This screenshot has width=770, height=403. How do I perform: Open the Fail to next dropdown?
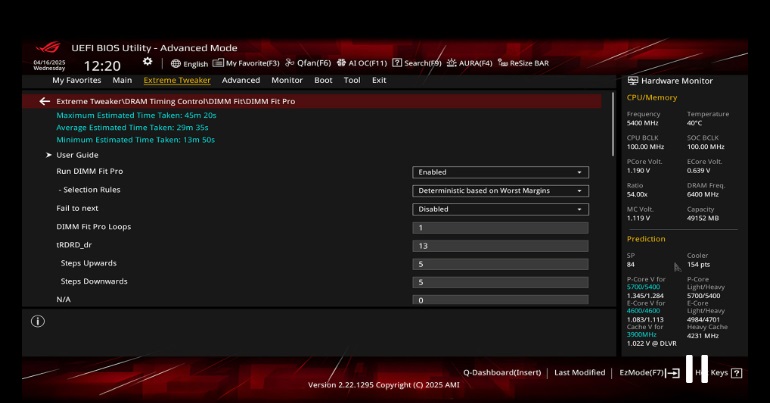500,209
